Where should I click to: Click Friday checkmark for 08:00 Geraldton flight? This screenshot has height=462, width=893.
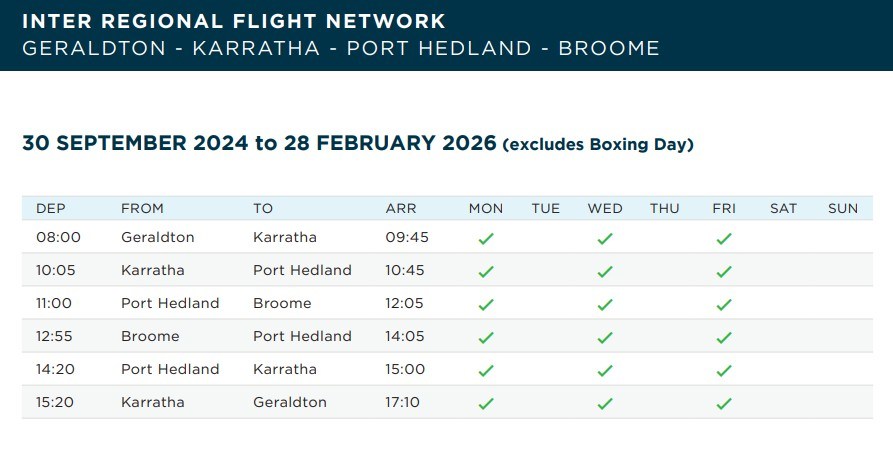click(x=724, y=239)
